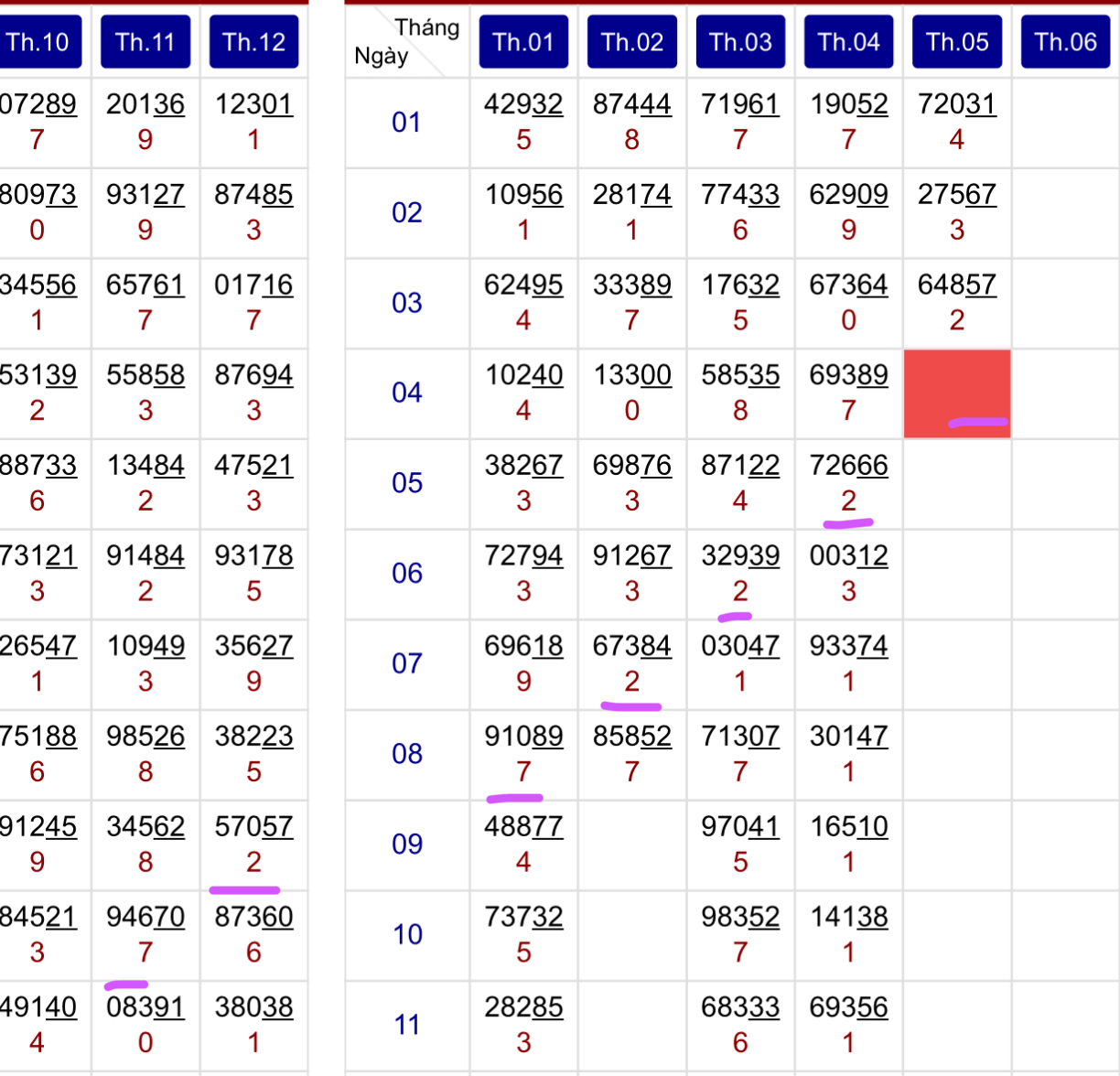Click the Th.01 month header button

pos(523,42)
